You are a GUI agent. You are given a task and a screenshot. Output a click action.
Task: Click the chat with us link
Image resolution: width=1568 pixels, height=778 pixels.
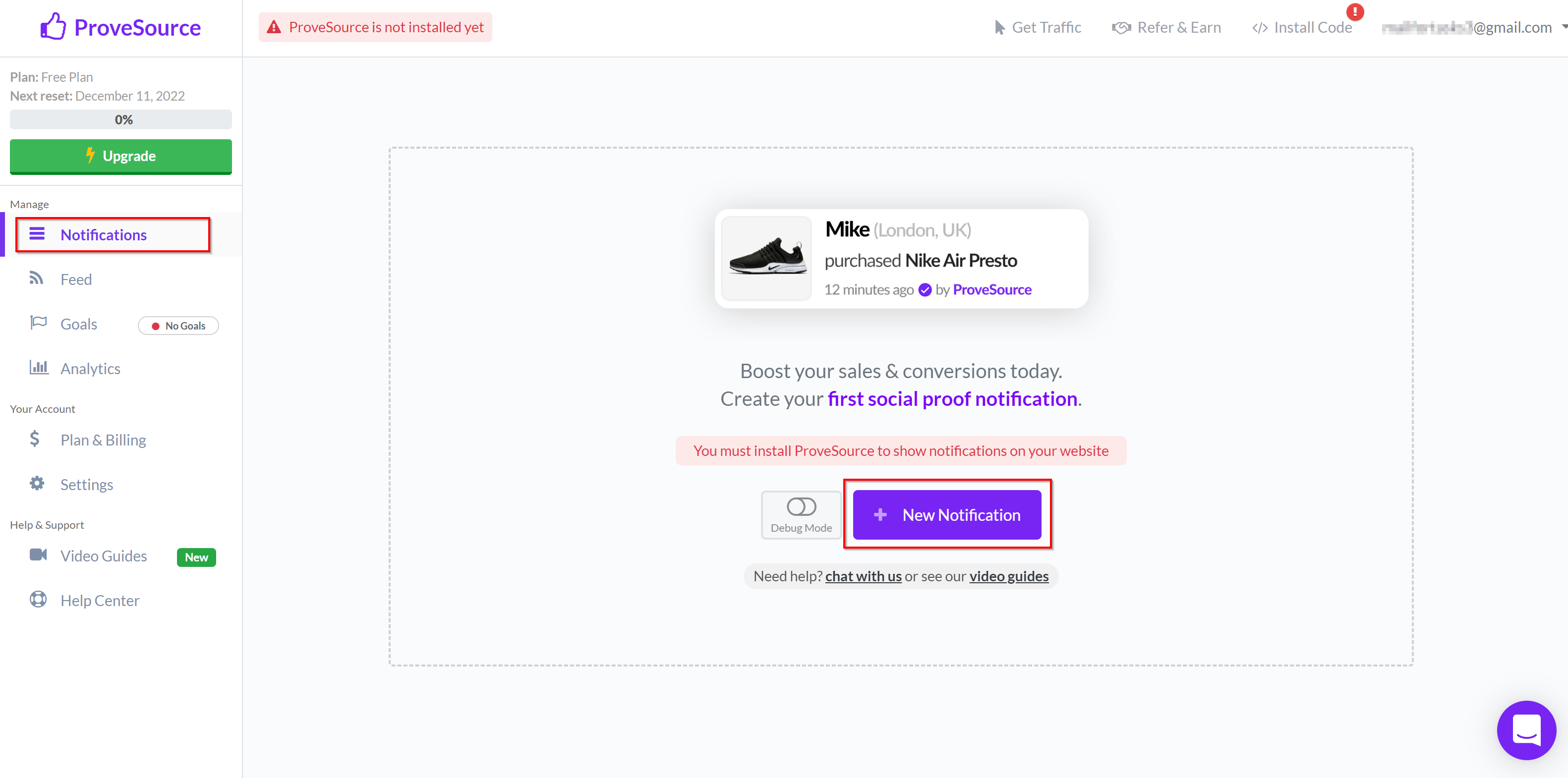[864, 576]
